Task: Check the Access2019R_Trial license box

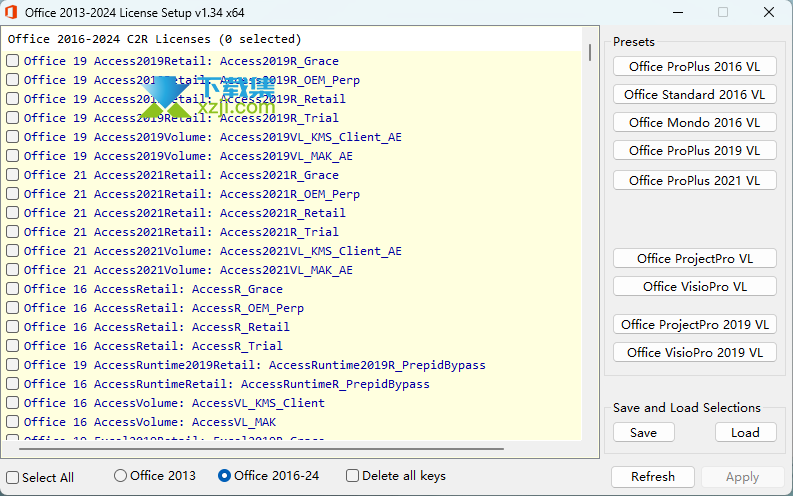Action: (x=13, y=118)
